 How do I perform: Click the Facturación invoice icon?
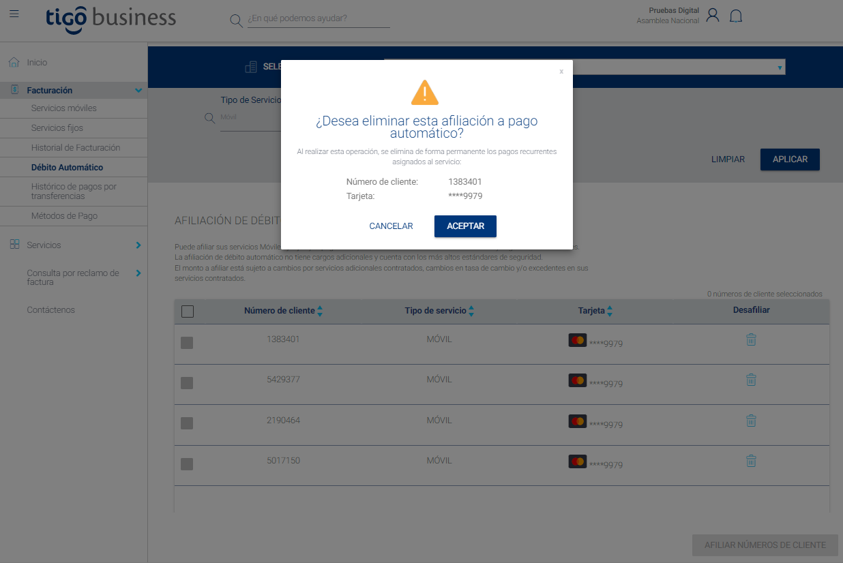pyautogui.click(x=15, y=90)
